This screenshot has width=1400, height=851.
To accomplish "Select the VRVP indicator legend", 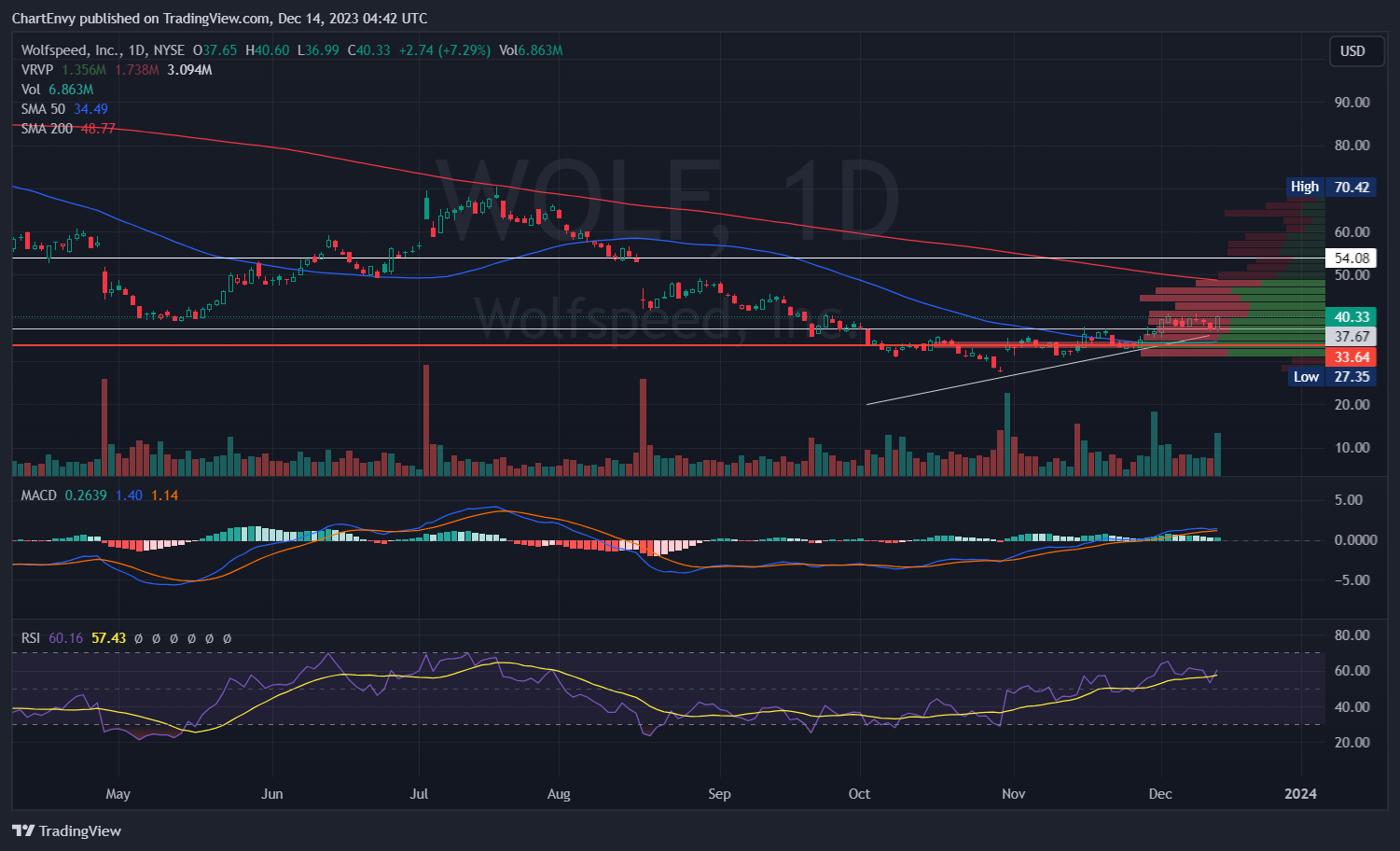I will (x=37, y=70).
